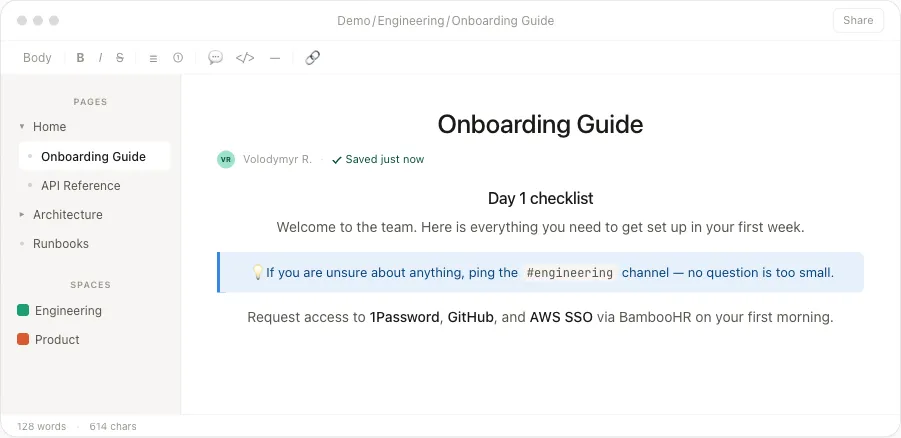This screenshot has width=901, height=438.
Task: Insert a horizontal divider line
Action: click(x=275, y=58)
